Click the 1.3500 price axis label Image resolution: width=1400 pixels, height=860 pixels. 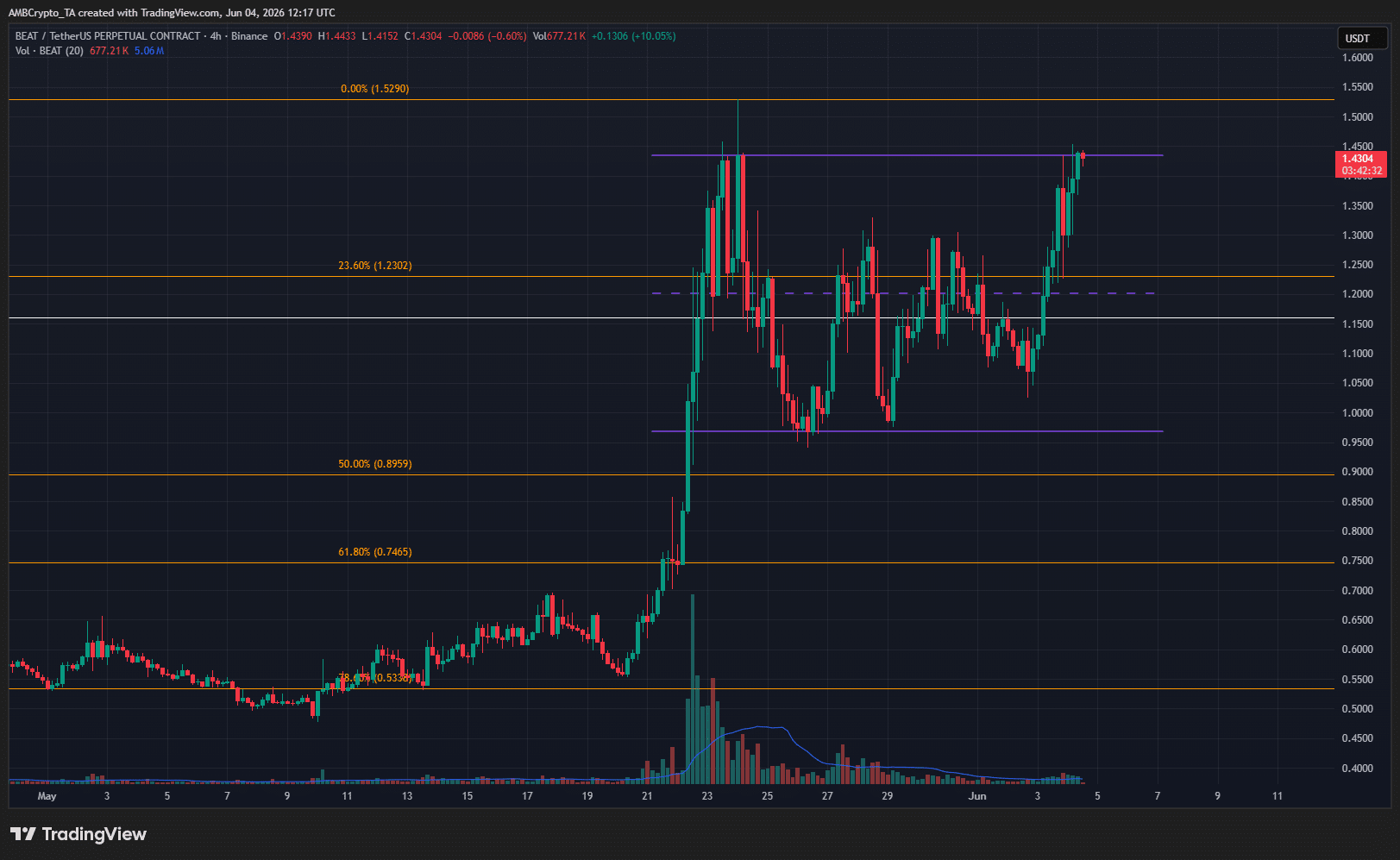tap(1358, 206)
